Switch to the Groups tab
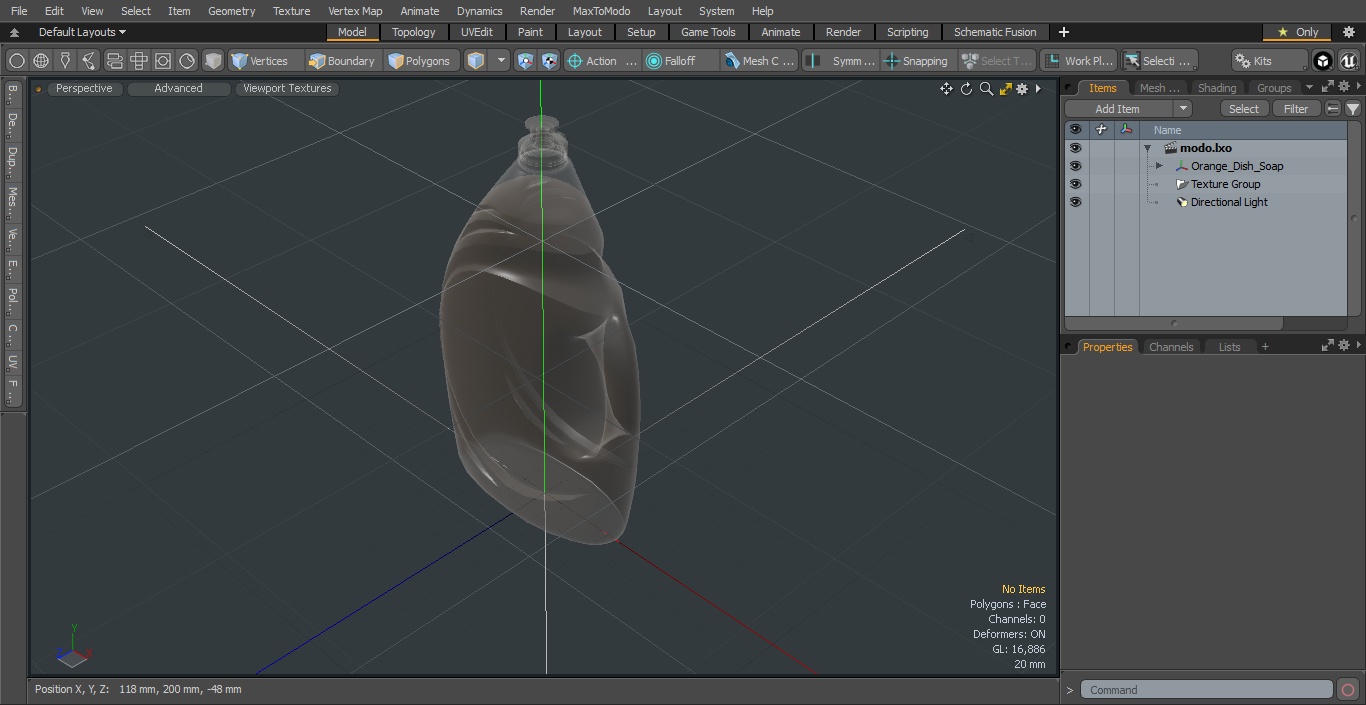1366x705 pixels. [1274, 88]
